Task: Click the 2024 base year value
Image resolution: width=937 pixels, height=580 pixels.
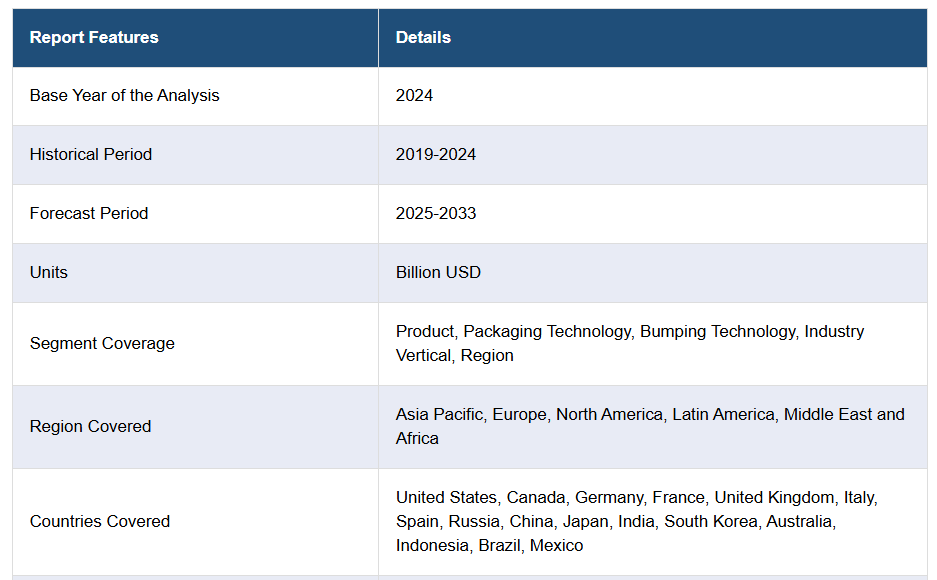Action: [x=414, y=96]
